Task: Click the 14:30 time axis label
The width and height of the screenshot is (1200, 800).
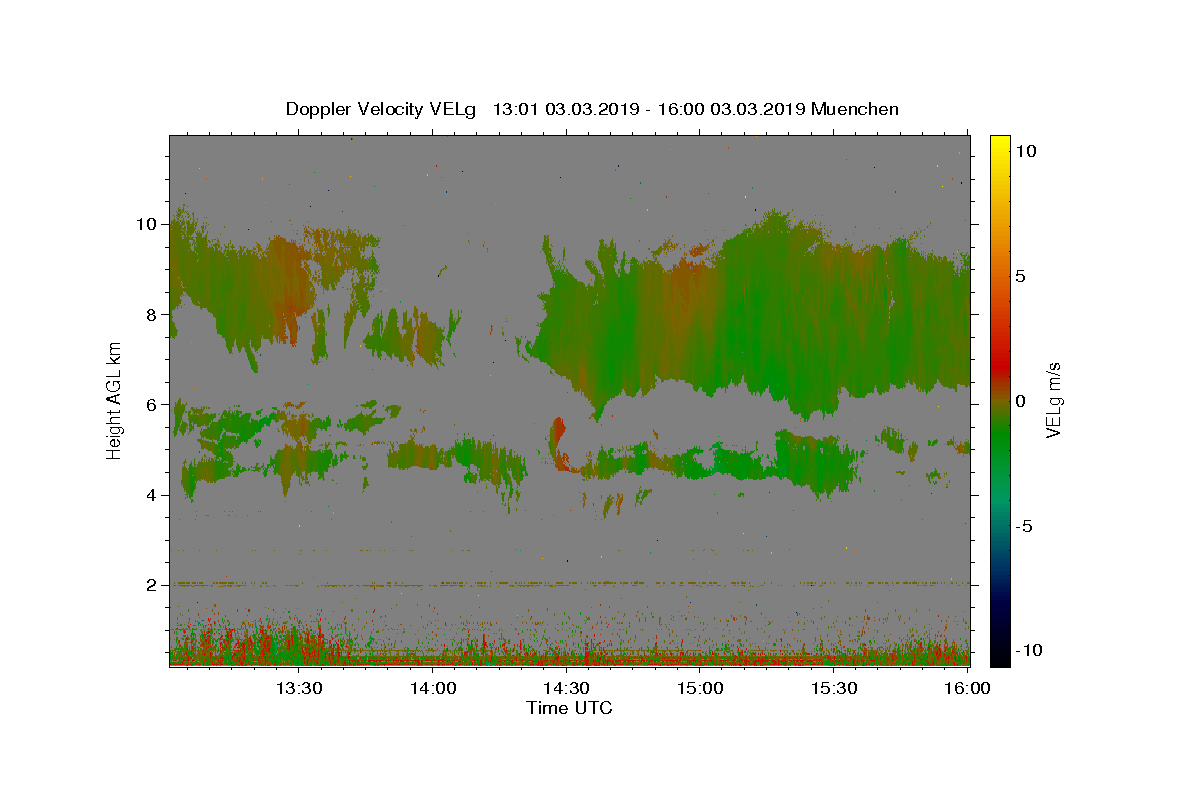Action: point(566,688)
